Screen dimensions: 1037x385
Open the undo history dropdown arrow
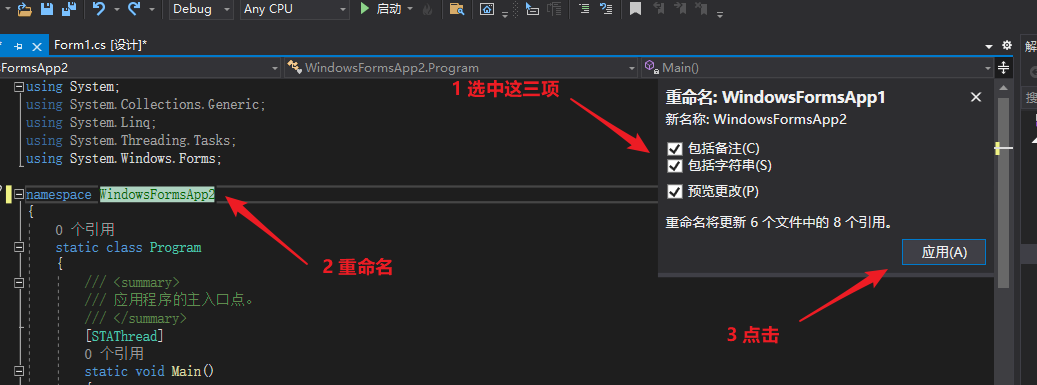116,10
